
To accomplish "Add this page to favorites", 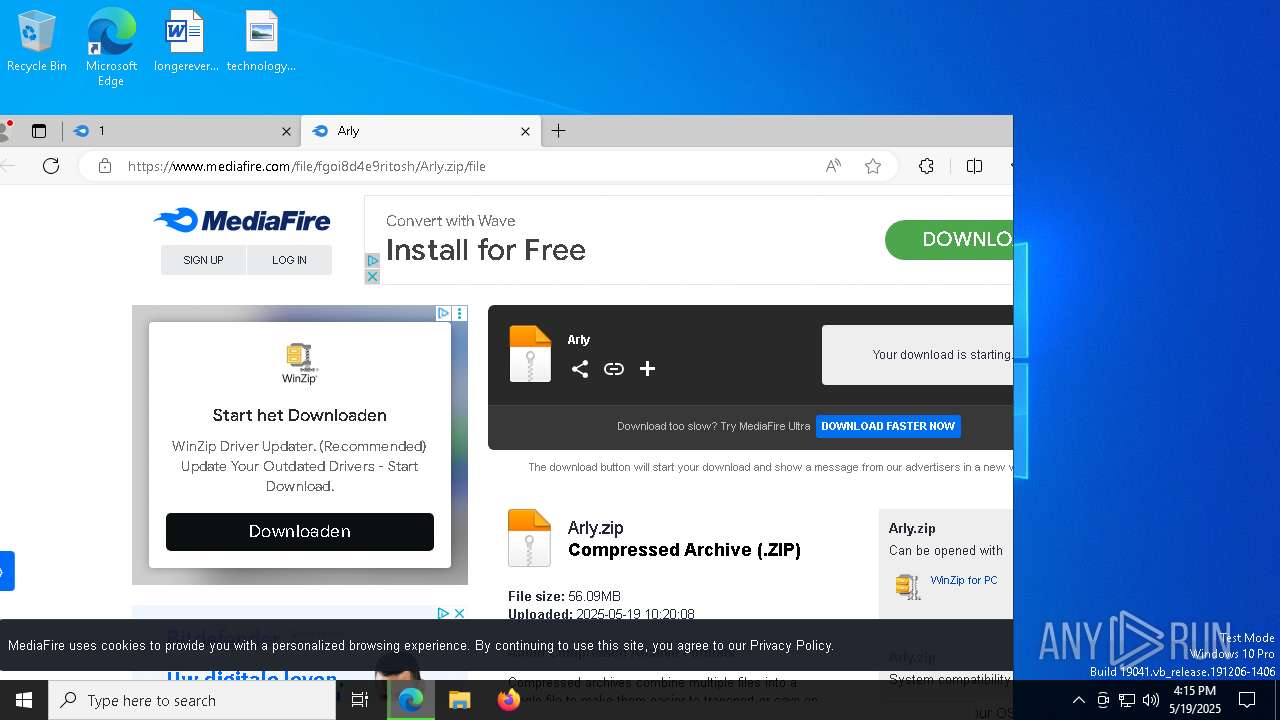I will tap(873, 166).
